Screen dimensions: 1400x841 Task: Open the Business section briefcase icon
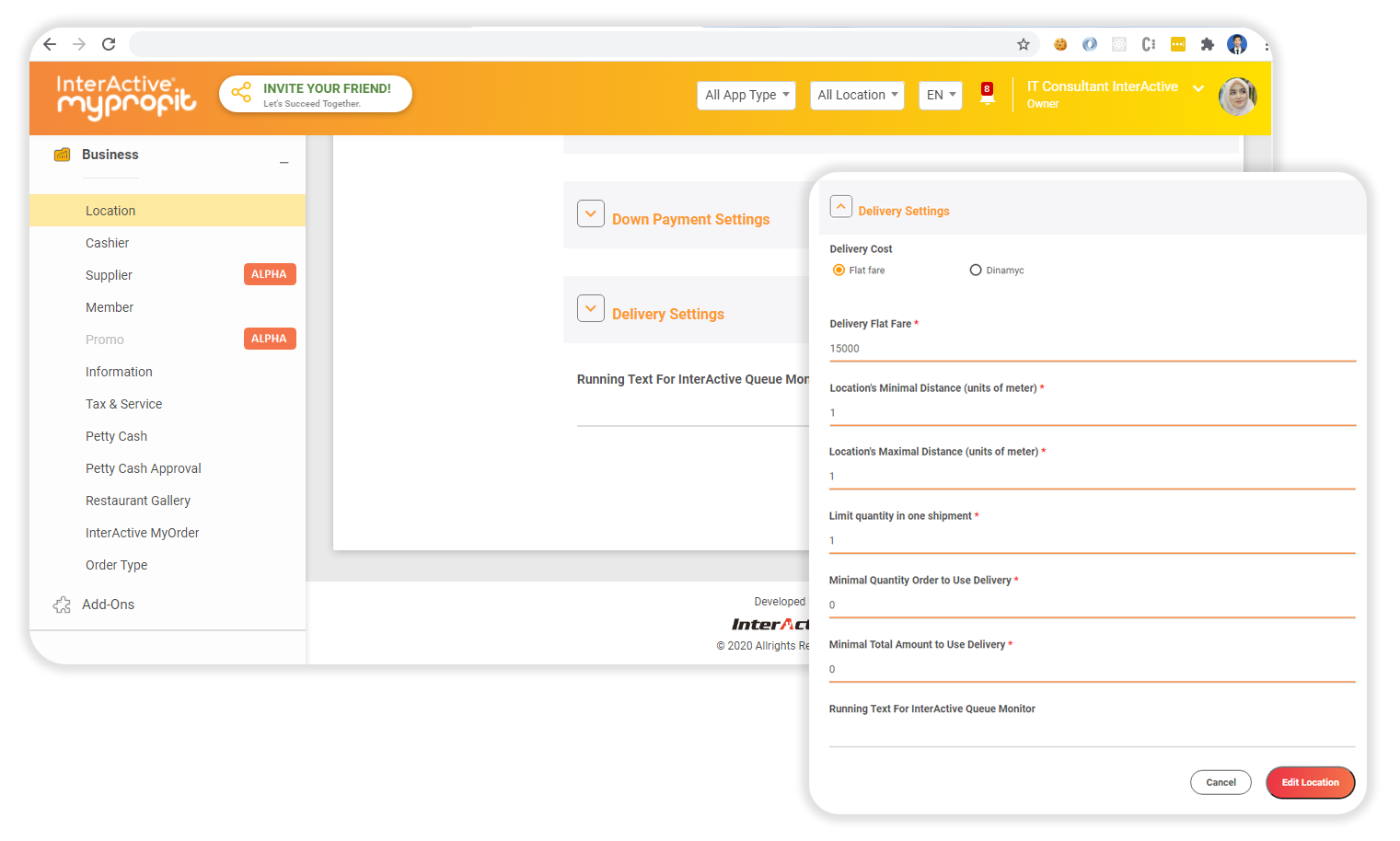click(x=62, y=155)
